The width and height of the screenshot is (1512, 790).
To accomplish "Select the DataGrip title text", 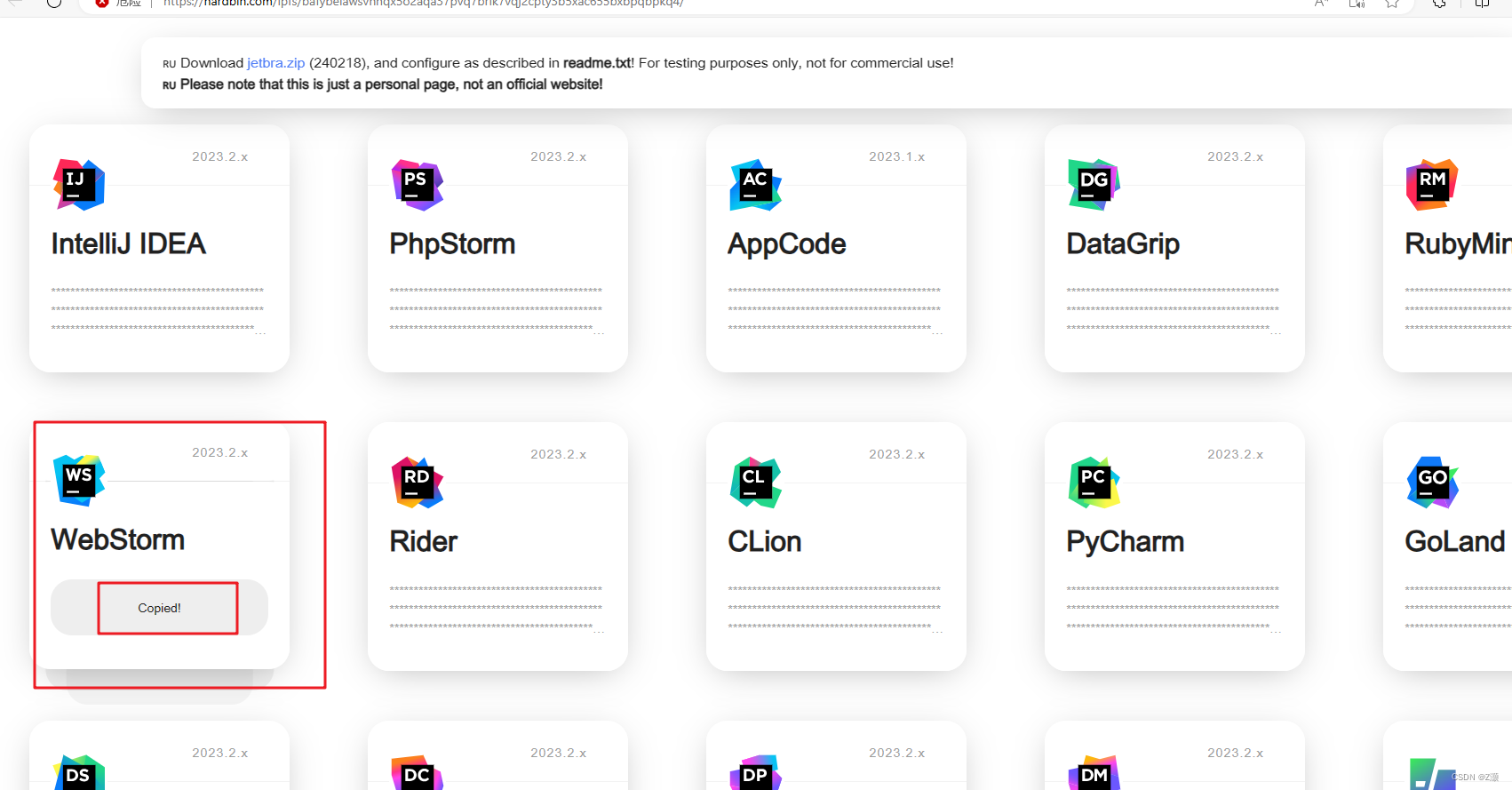I will click(x=1123, y=244).
